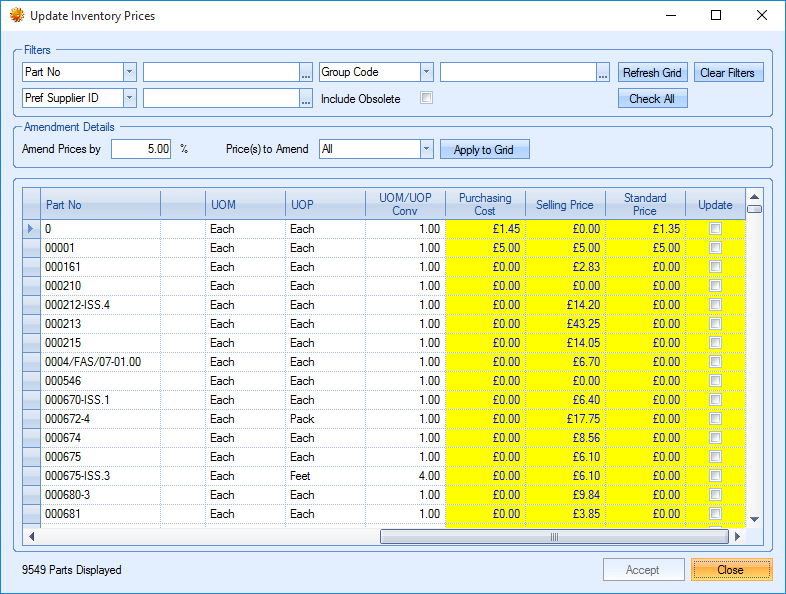Tick Update checkbox for part 000213

point(715,324)
